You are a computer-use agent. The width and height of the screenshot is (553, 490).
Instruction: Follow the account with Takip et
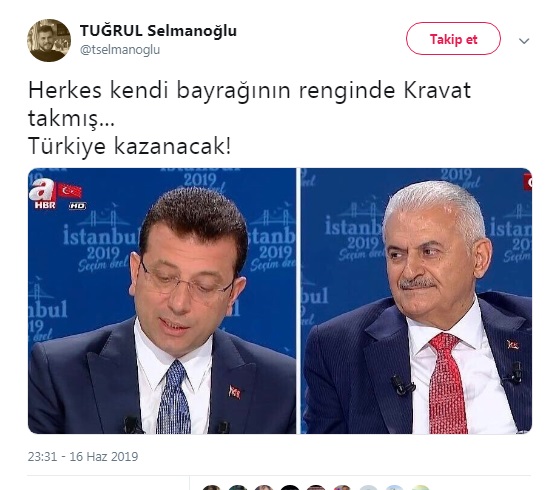(453, 39)
